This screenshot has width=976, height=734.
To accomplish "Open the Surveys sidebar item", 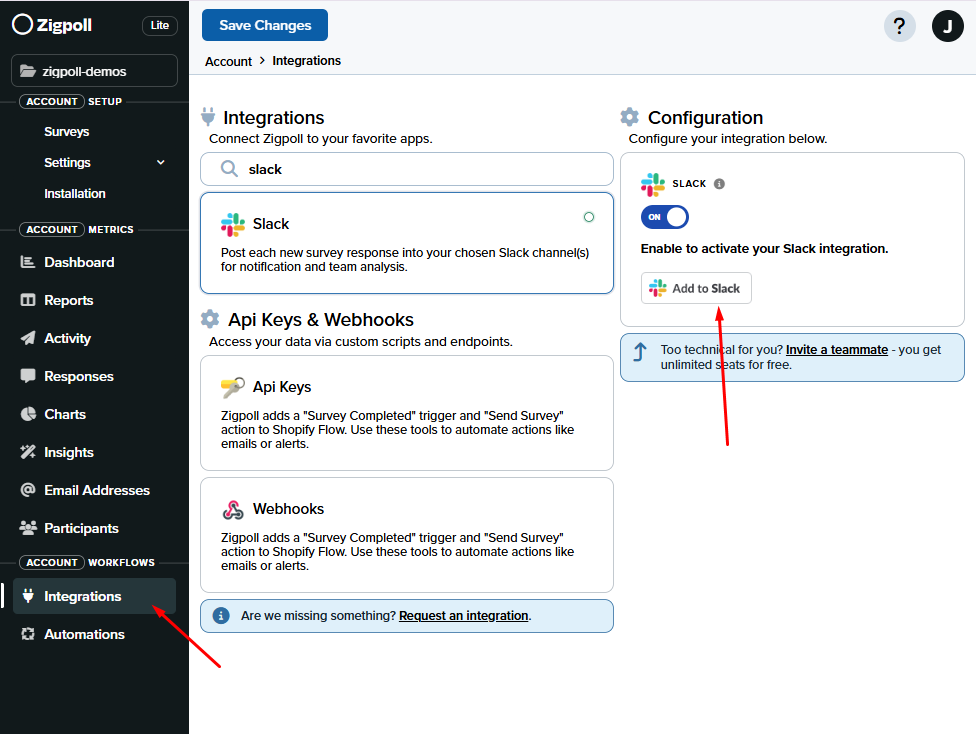I will click(x=66, y=132).
